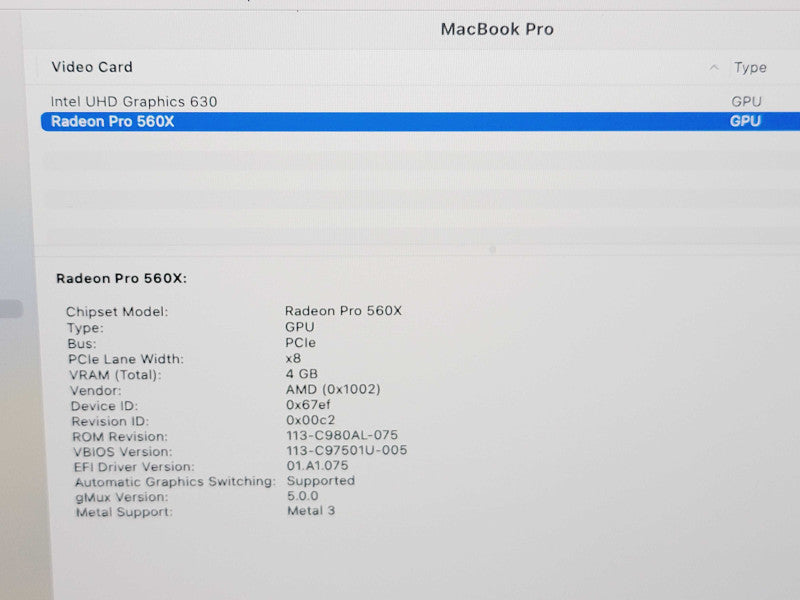Click the Metal Support label
Image resolution: width=800 pixels, height=600 pixels.
[124, 512]
